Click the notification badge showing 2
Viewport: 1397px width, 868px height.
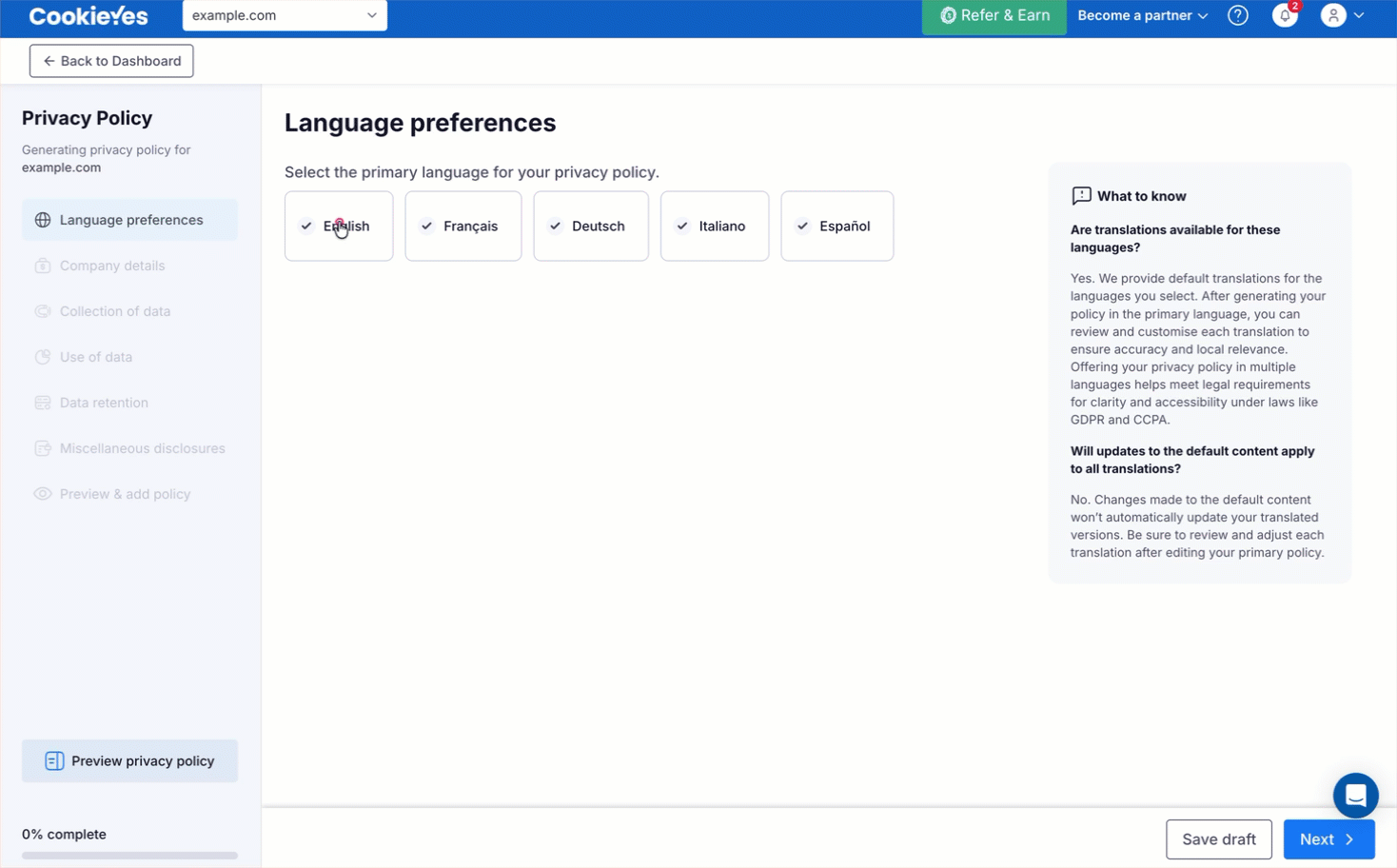(x=1295, y=6)
